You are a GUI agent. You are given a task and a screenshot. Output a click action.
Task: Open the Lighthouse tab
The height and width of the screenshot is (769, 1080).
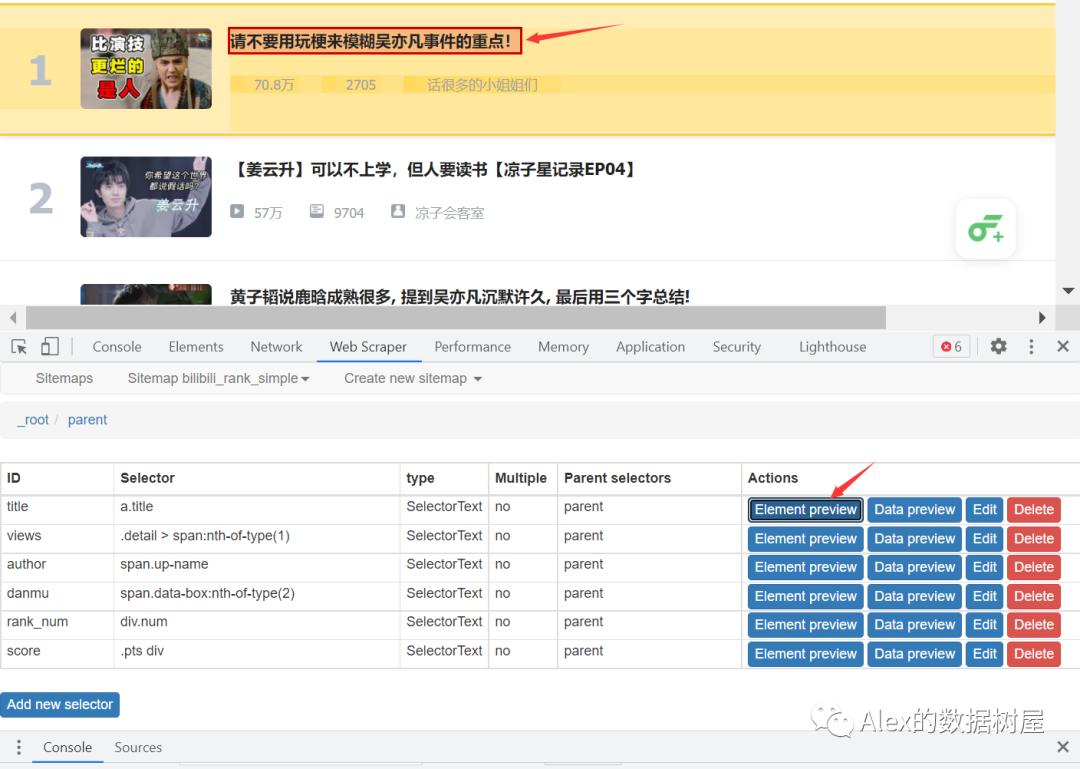point(832,347)
